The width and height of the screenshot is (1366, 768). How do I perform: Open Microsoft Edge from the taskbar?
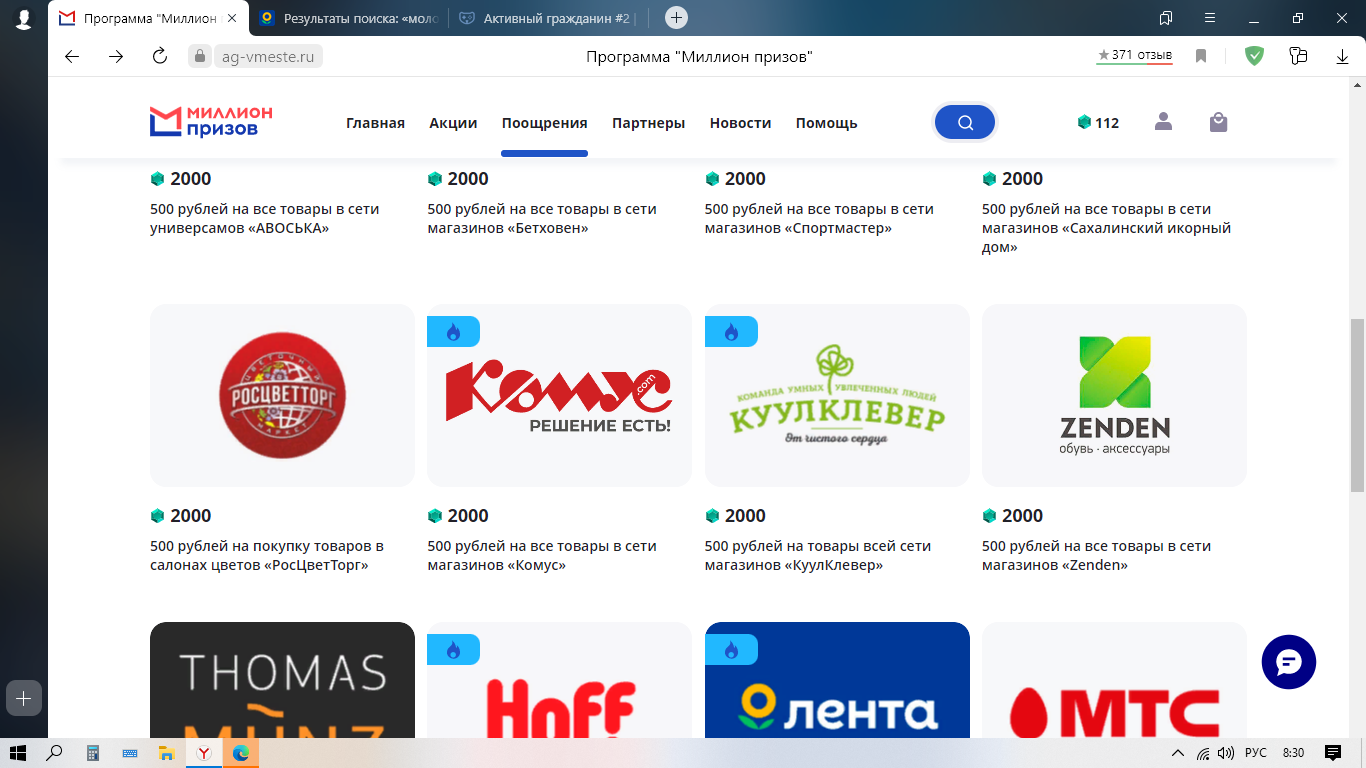click(241, 753)
